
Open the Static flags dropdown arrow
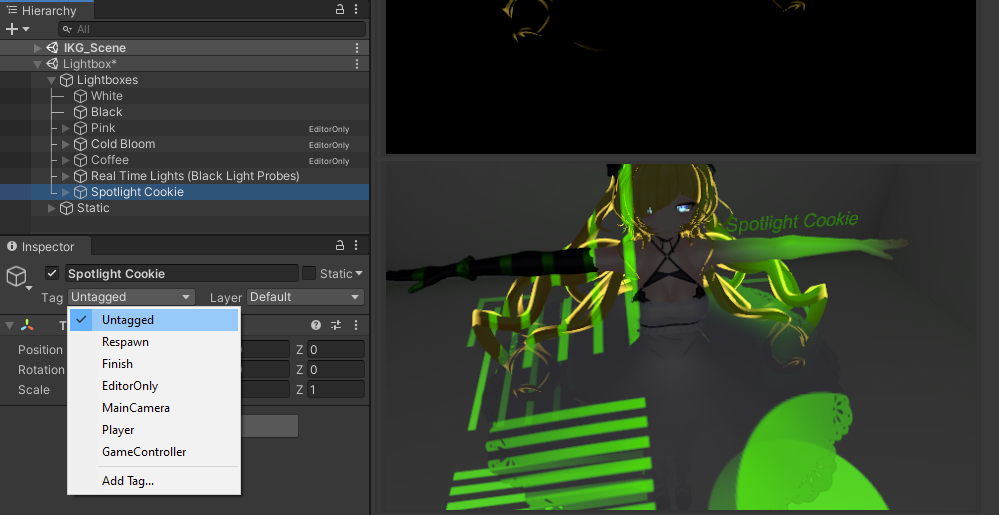pyautogui.click(x=359, y=273)
